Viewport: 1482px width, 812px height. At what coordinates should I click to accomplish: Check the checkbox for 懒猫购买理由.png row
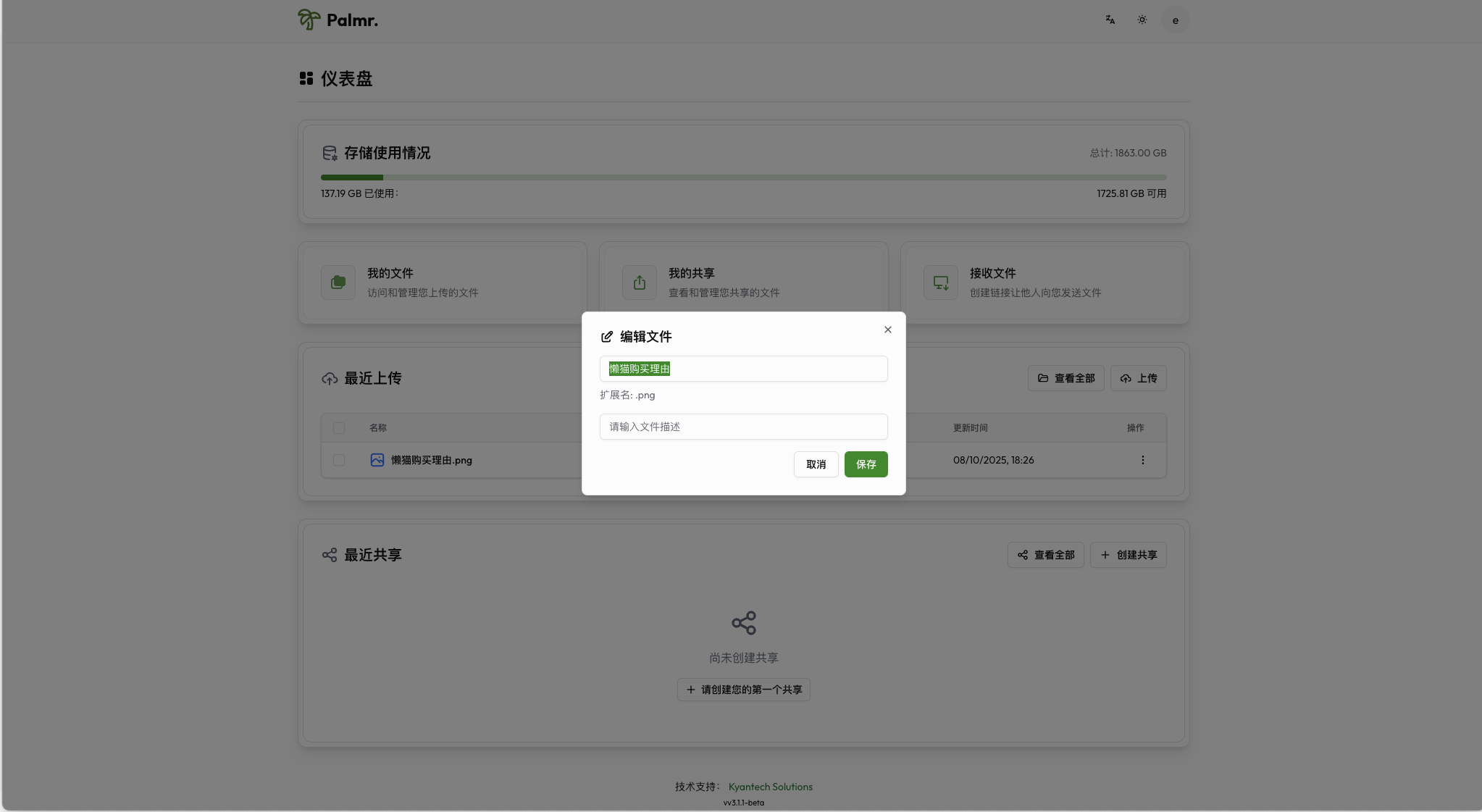pos(339,460)
